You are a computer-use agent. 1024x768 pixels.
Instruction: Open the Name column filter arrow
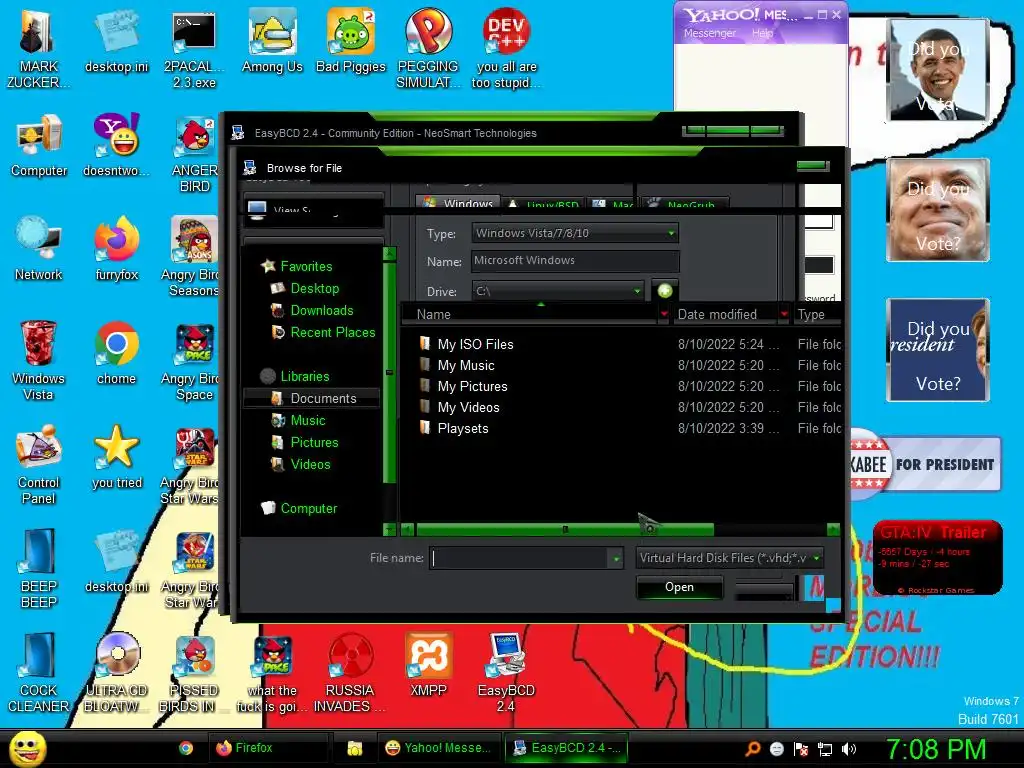(x=664, y=314)
